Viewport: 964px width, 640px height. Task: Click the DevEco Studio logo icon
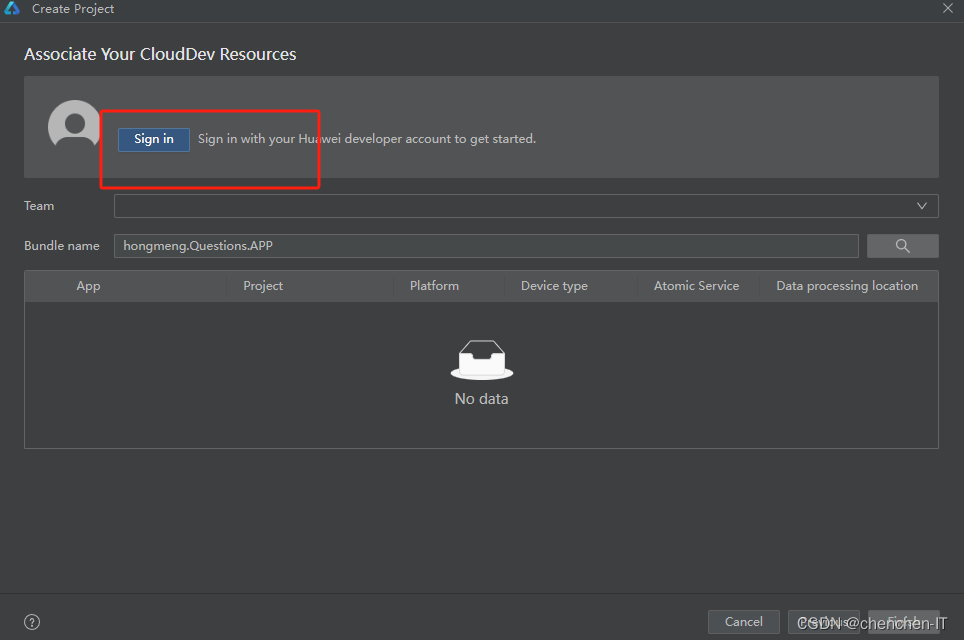click(12, 8)
